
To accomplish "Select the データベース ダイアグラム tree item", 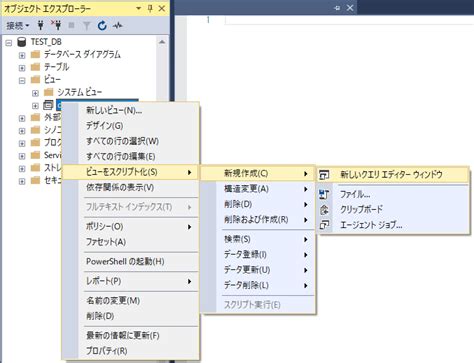I will point(82,54).
